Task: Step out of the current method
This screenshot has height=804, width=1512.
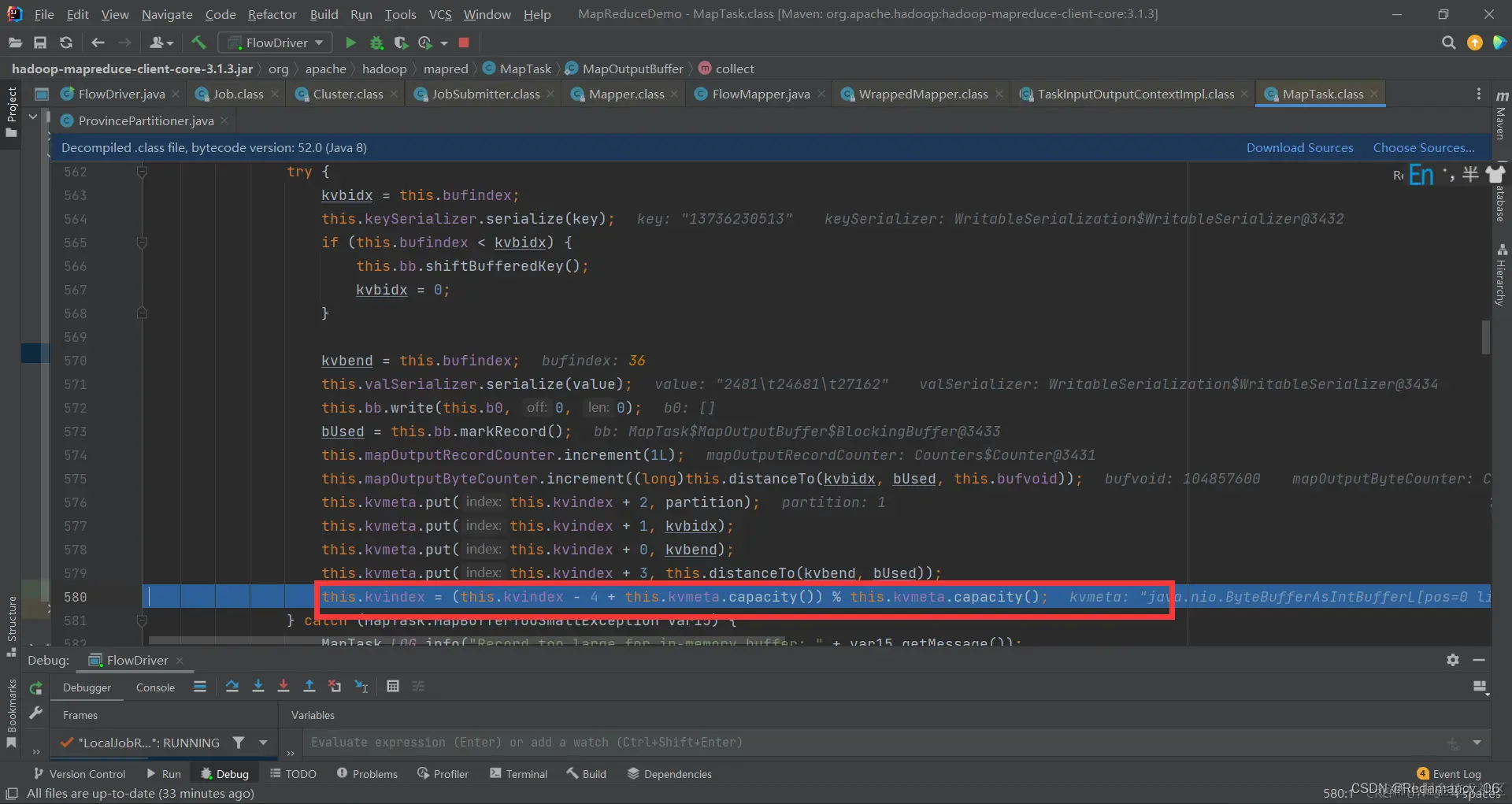Action: [x=309, y=687]
